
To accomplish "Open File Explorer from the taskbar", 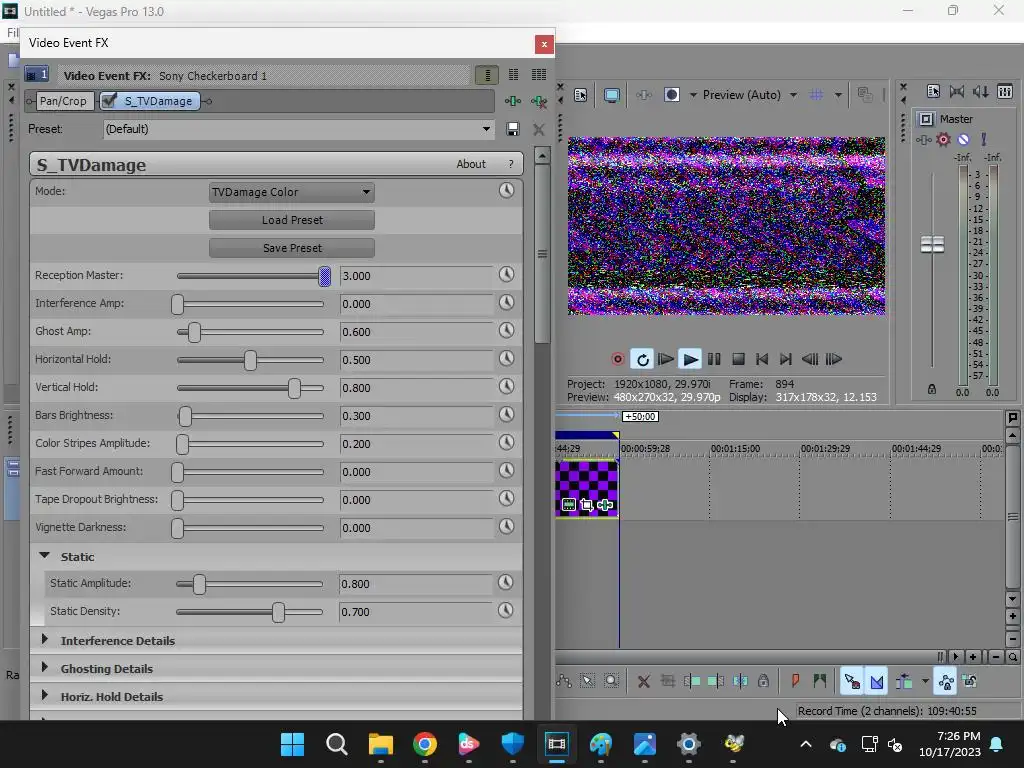I will [381, 744].
